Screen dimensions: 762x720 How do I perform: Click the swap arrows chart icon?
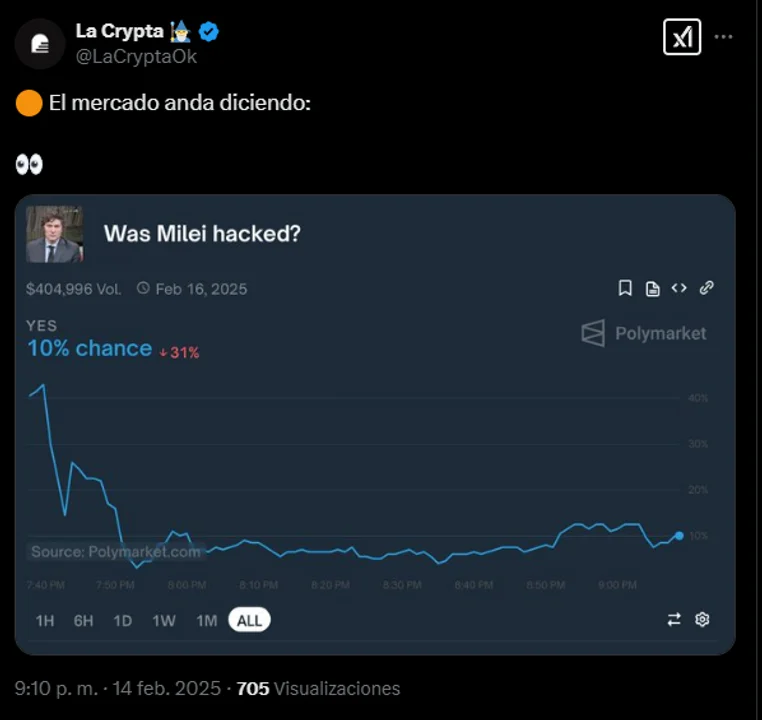tap(674, 620)
